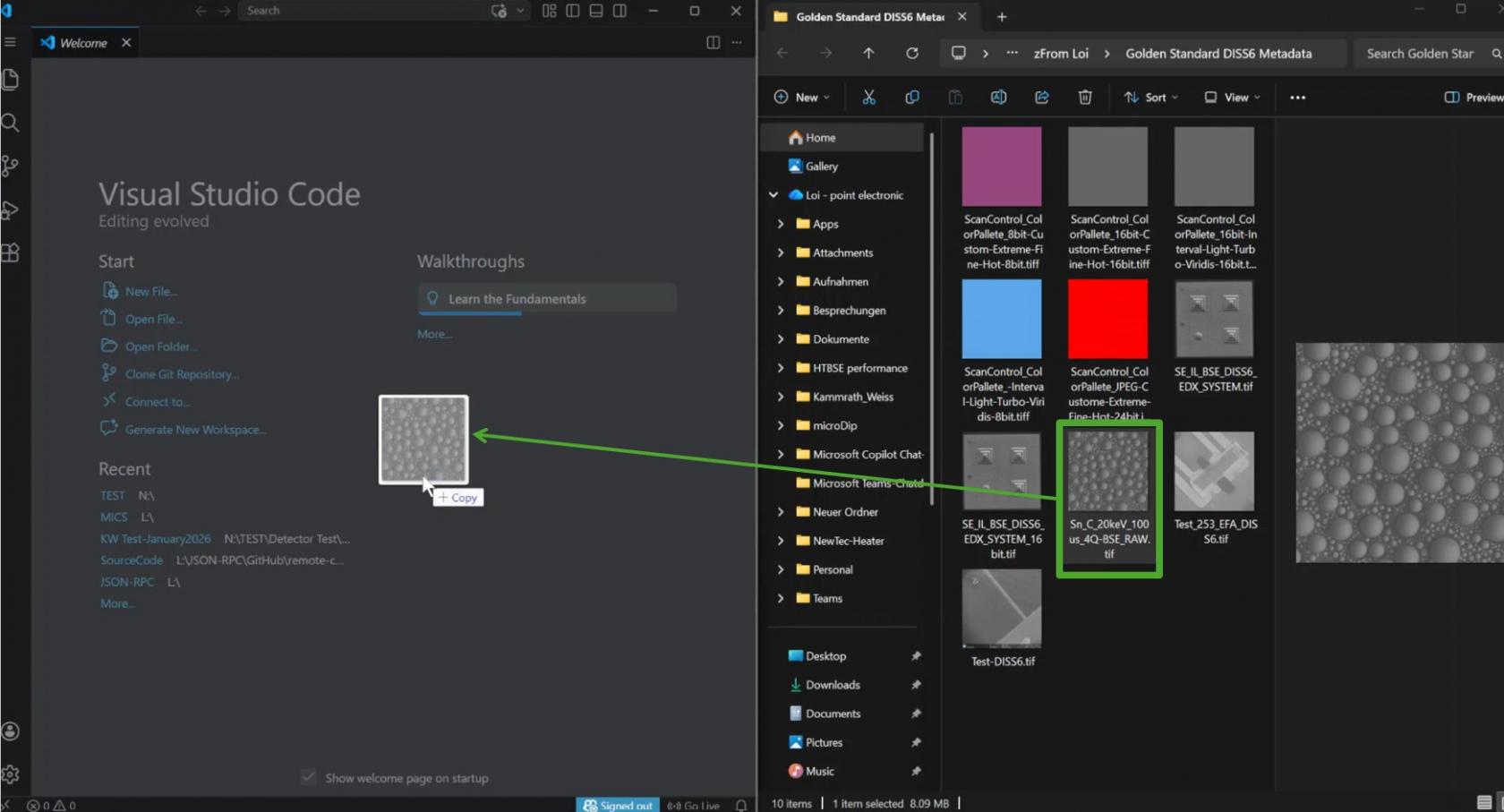Open the Sort dropdown in File Explorer
The image size is (1504, 812).
[1150, 97]
